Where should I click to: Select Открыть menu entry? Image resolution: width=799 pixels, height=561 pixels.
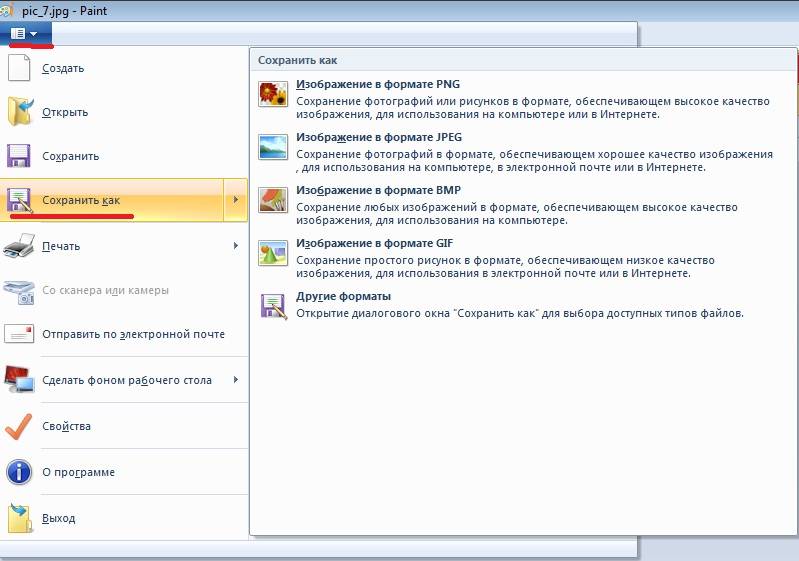pos(124,112)
